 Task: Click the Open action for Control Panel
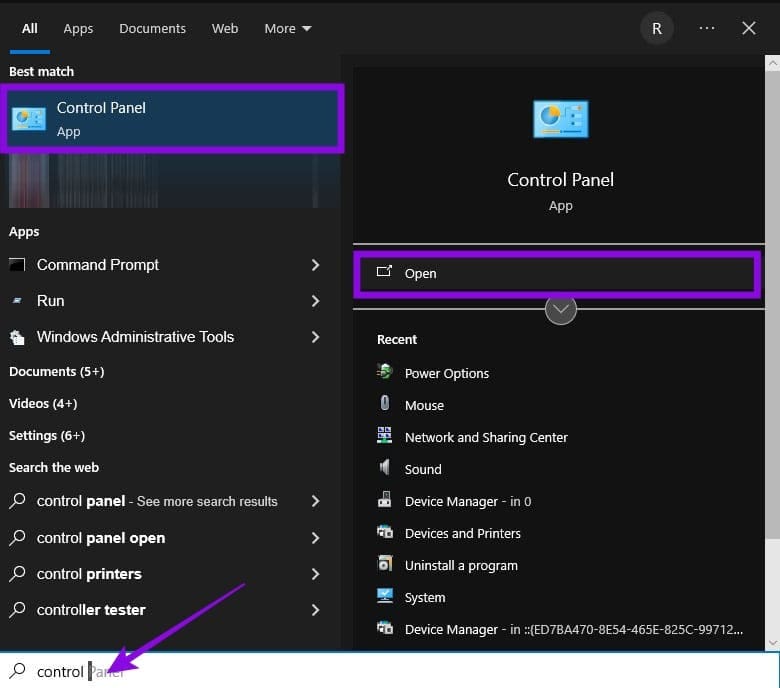[x=557, y=274]
